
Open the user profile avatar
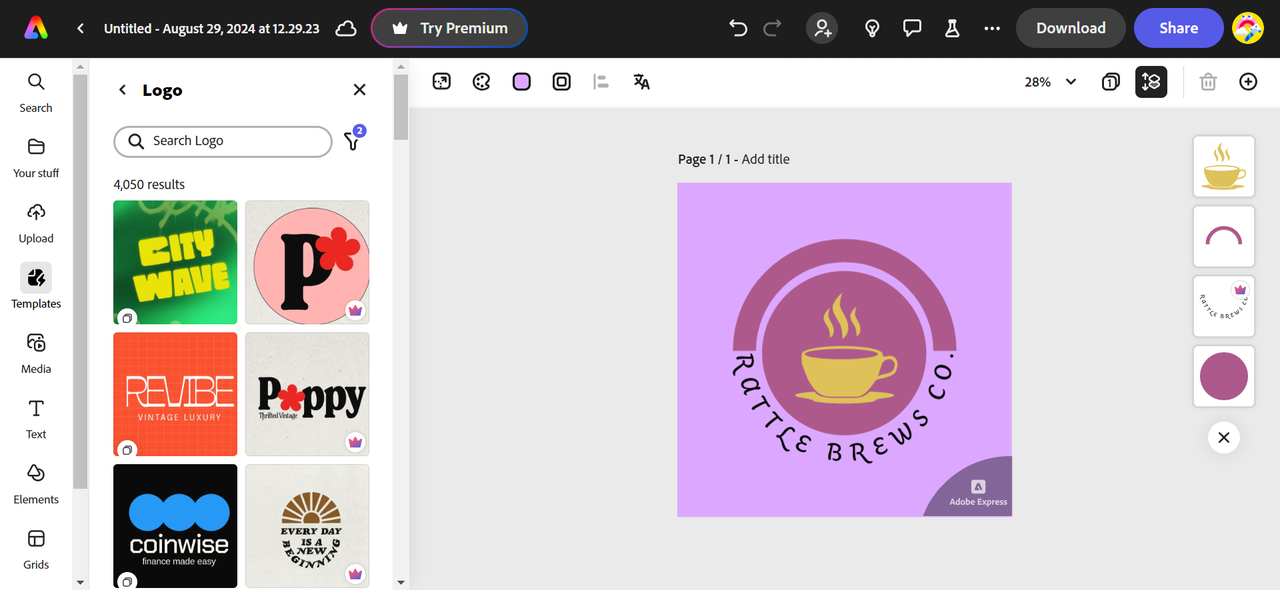click(1248, 28)
